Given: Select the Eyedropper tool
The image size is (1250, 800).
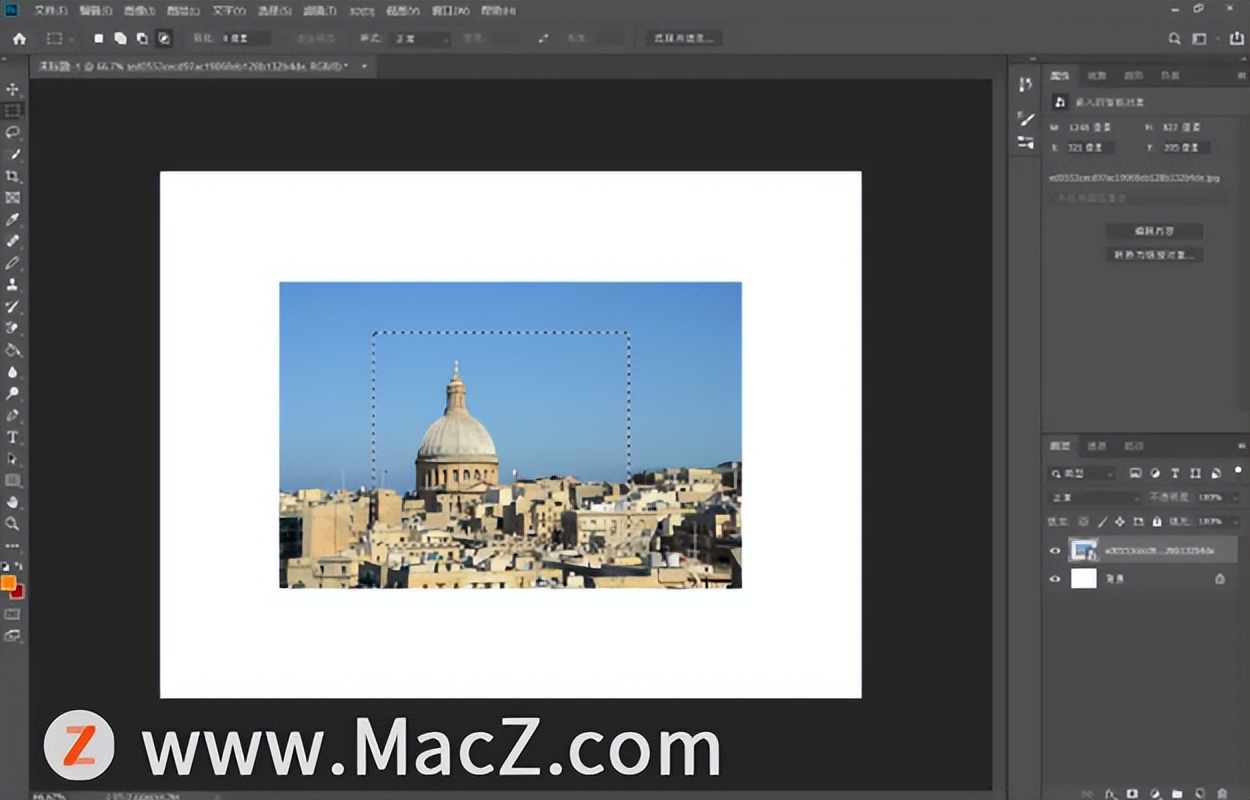Looking at the screenshot, I should tap(13, 219).
